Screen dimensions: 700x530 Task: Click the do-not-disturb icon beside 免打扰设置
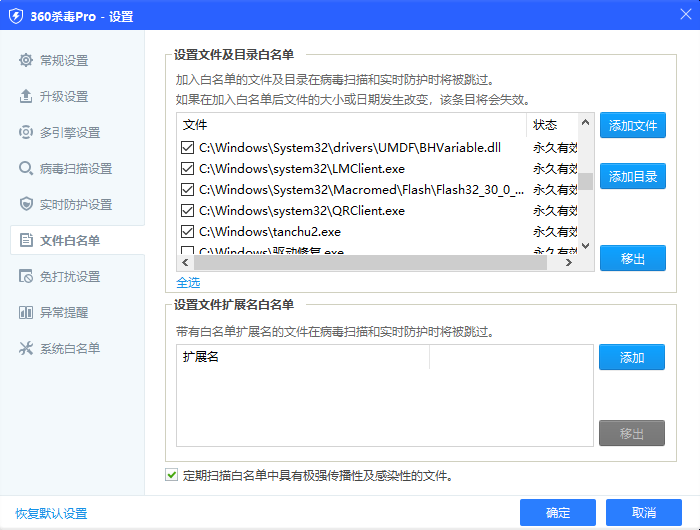point(26,276)
